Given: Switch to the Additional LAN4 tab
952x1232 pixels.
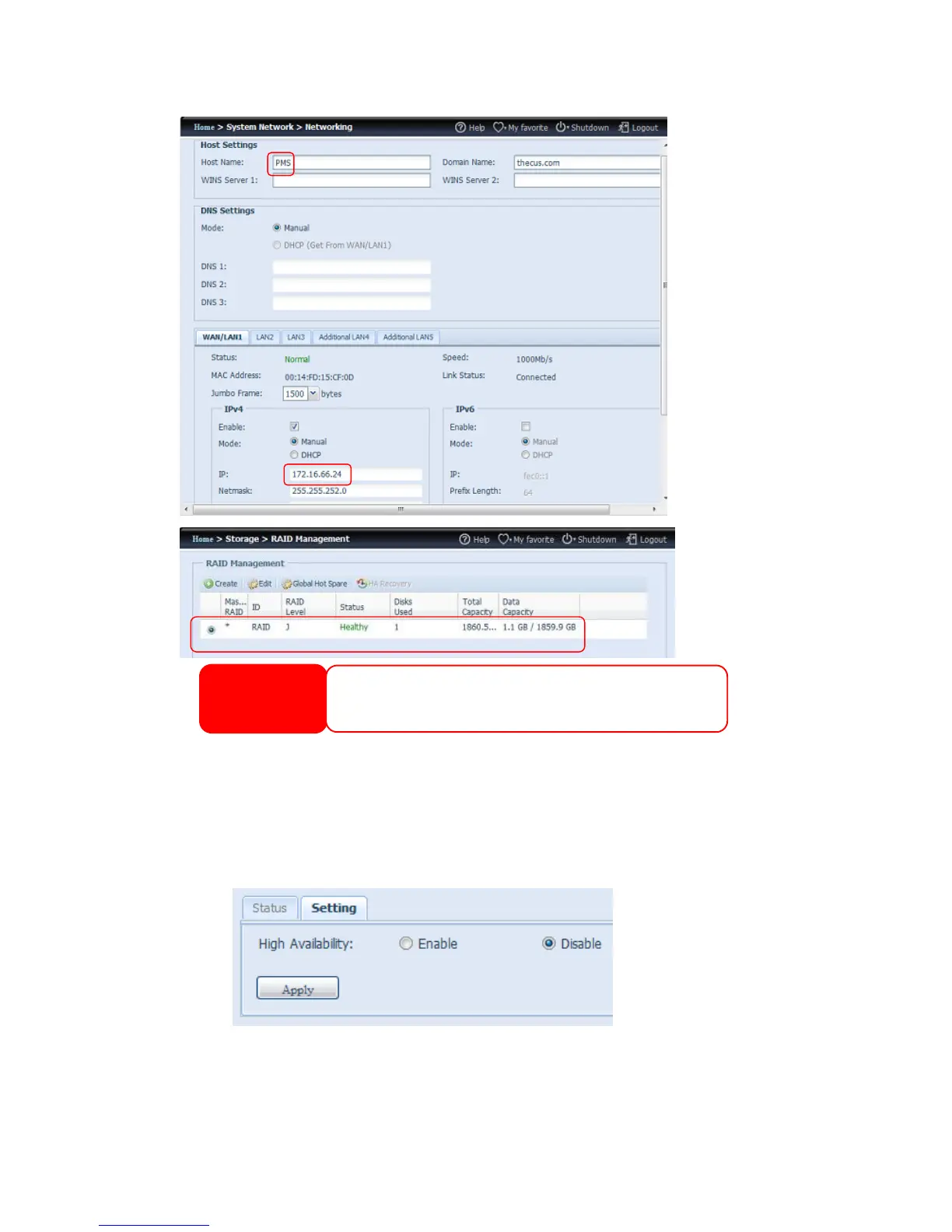Looking at the screenshot, I should click(344, 338).
